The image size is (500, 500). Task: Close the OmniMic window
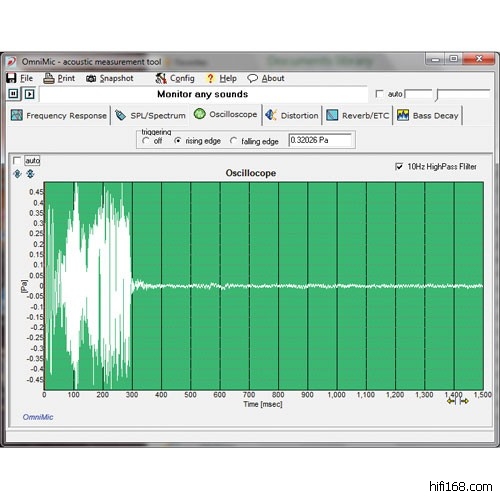click(479, 59)
